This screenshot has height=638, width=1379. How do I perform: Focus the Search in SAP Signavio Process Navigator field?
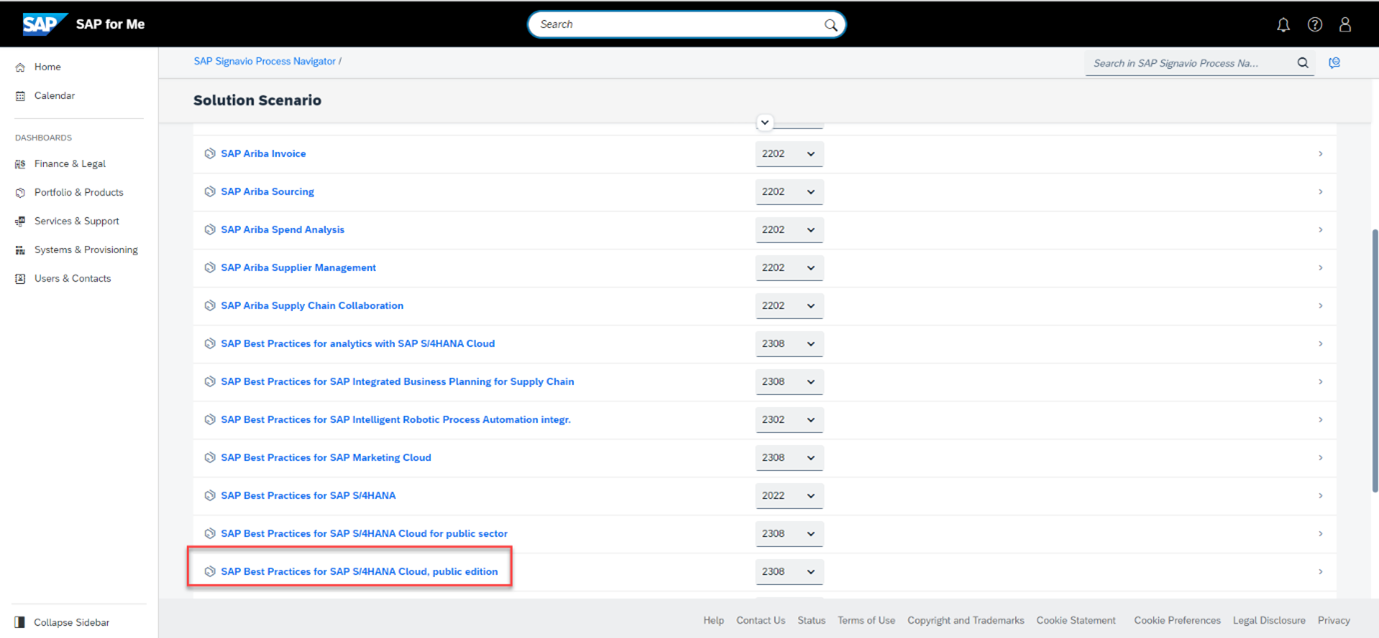(1188, 63)
